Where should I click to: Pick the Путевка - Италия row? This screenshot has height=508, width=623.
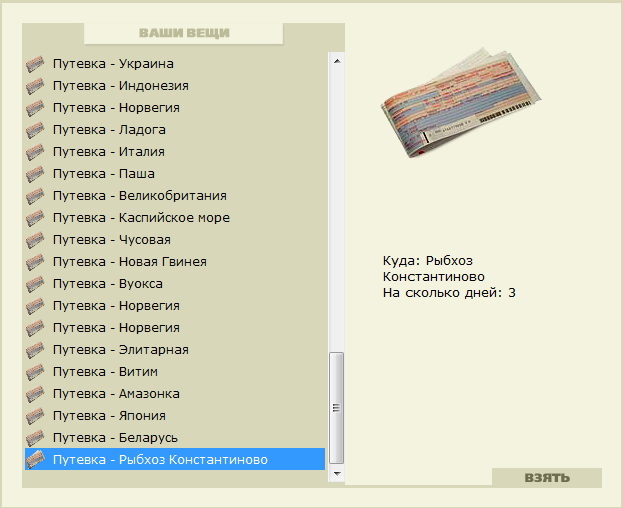[x=175, y=152]
